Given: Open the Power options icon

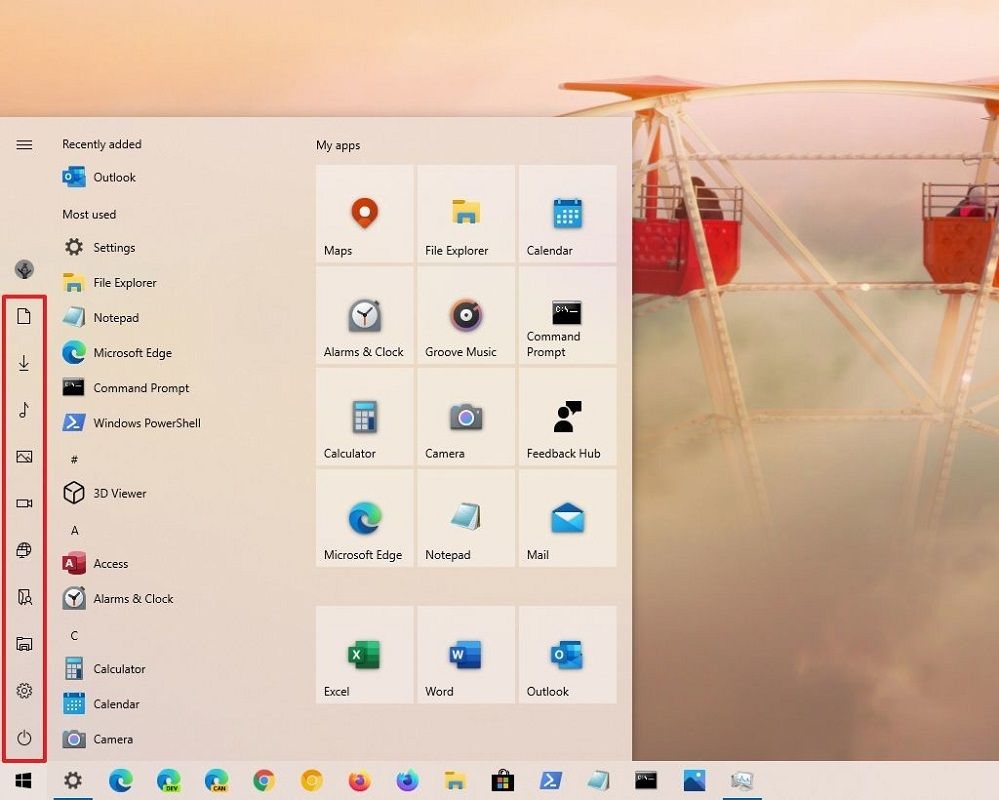Looking at the screenshot, I should tap(24, 739).
